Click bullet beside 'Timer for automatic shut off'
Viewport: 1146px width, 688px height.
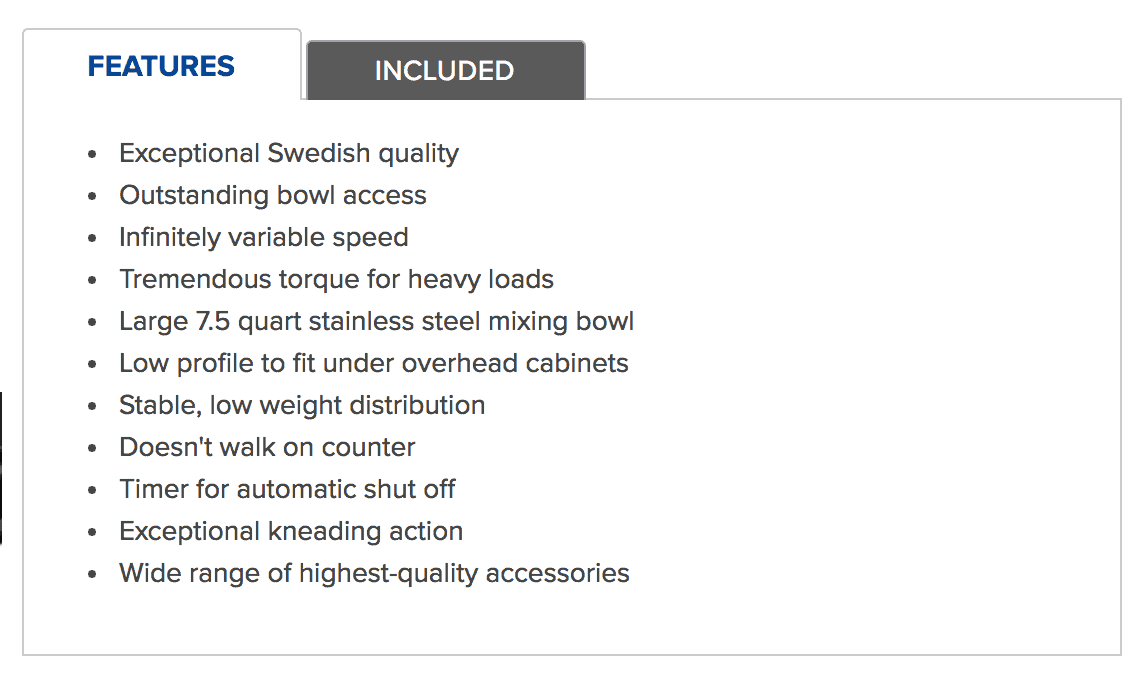click(92, 490)
